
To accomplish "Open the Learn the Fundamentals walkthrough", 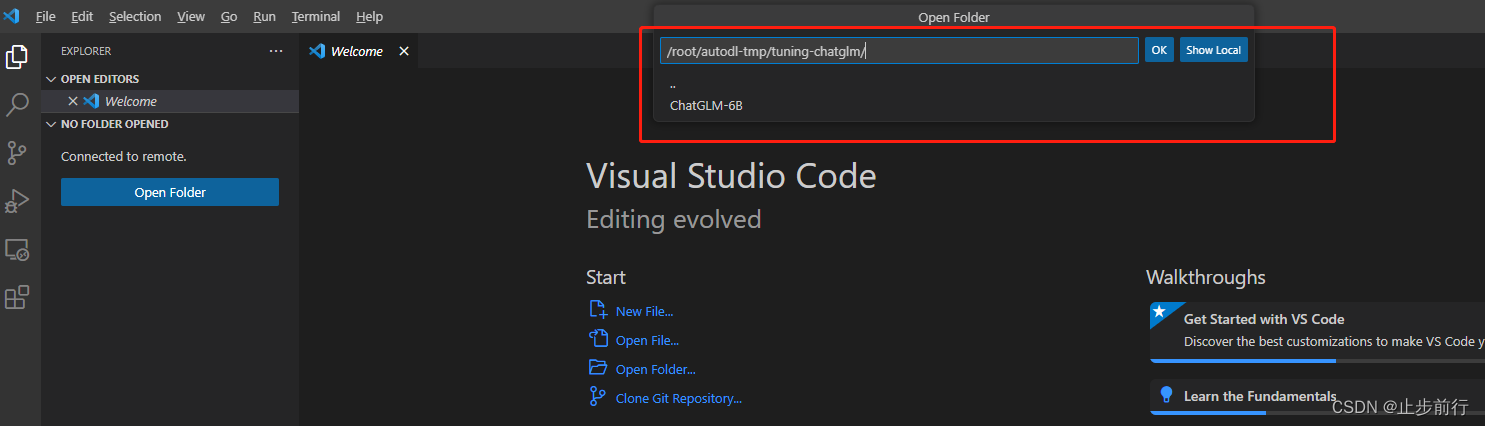I will 1317,397.
